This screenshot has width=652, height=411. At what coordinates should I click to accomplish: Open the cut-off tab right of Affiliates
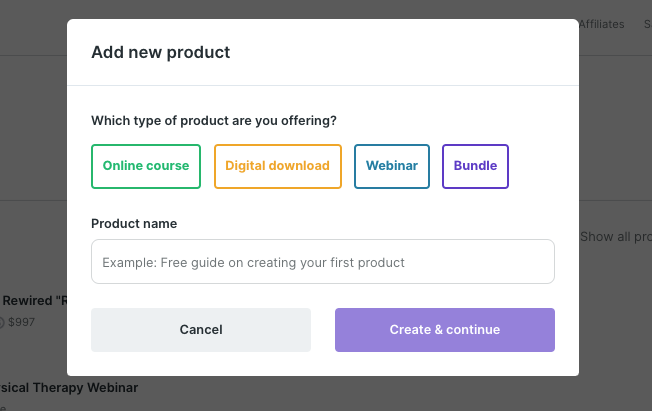tap(647, 24)
